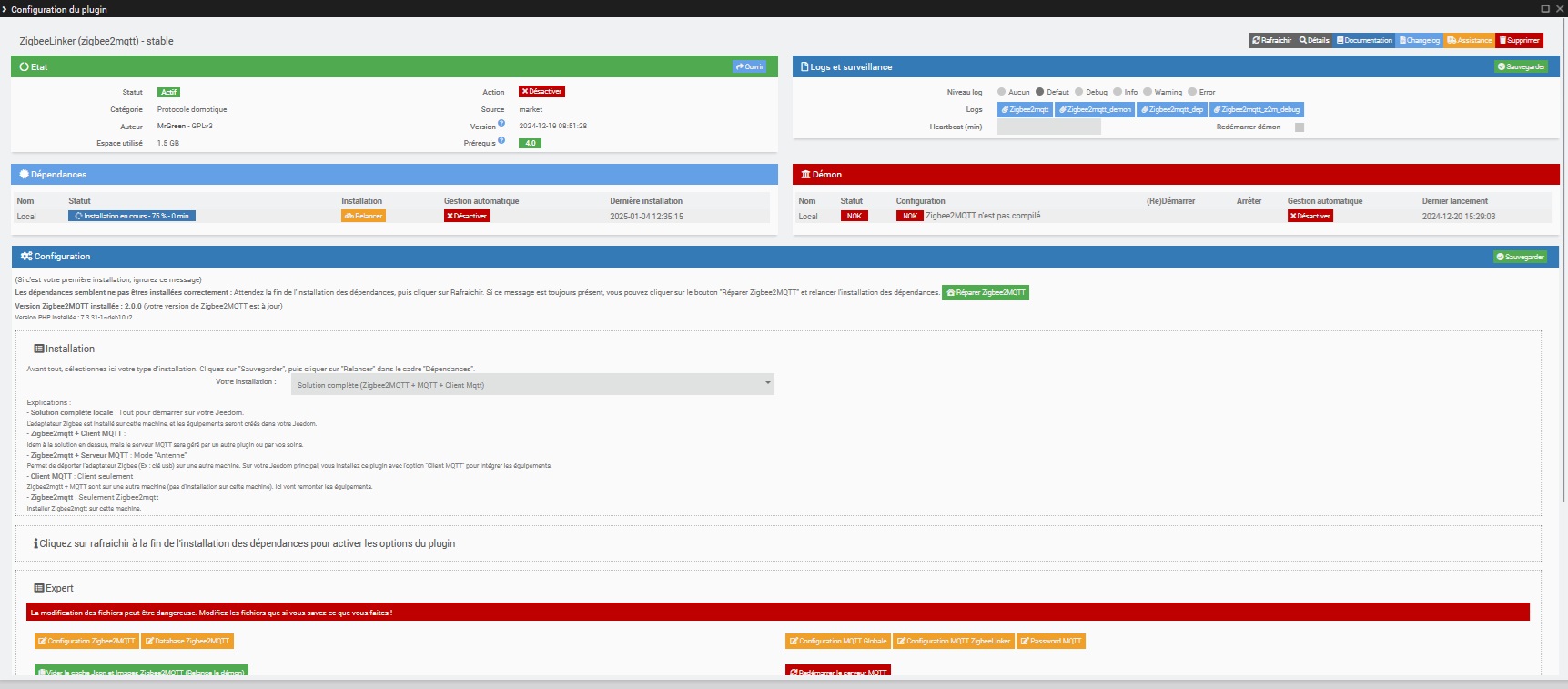1568x689 pixels.
Task: Open the Zigbee2mqtt log
Action: coord(1025,109)
